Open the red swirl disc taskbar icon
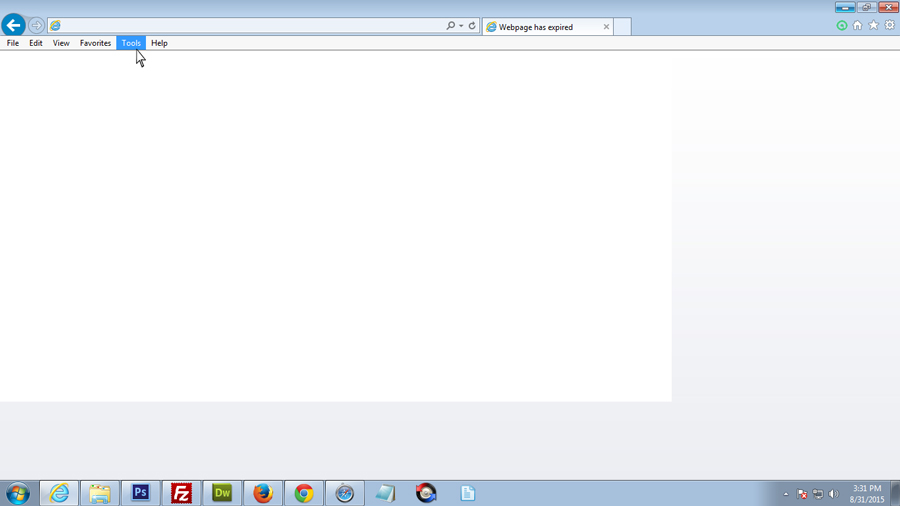The height and width of the screenshot is (506, 900). point(426,493)
